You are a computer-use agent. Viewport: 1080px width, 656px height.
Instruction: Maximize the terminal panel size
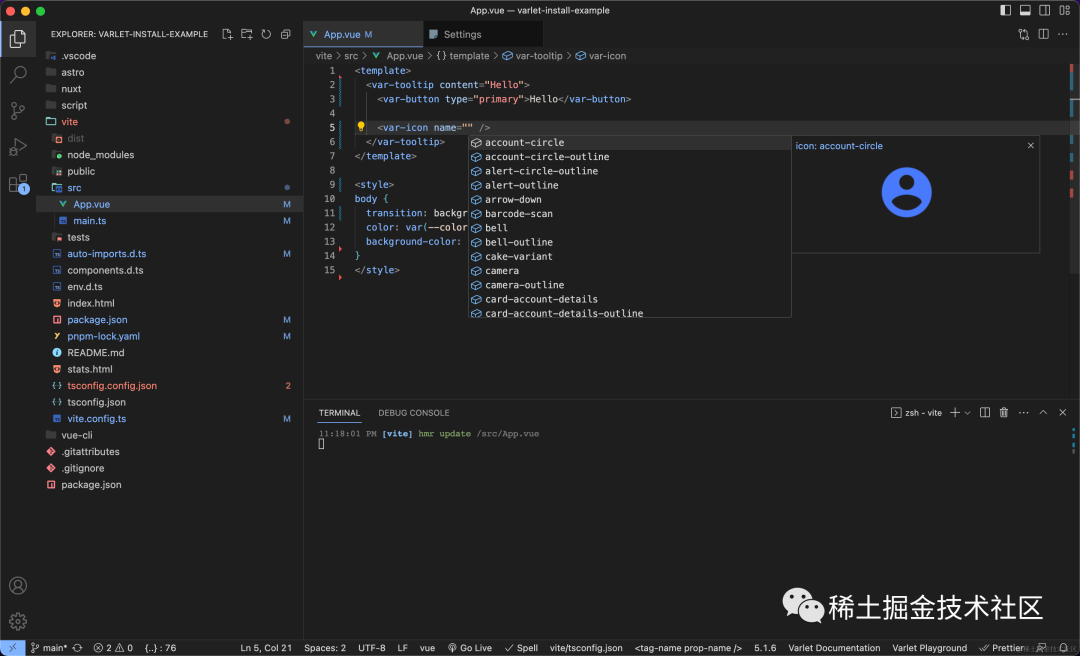coord(1043,413)
